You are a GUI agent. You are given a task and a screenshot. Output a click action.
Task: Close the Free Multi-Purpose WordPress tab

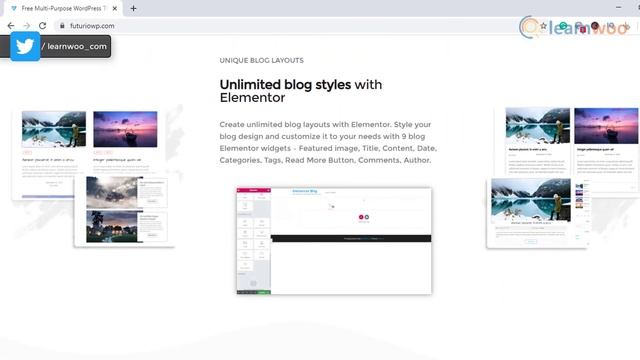(x=115, y=8)
